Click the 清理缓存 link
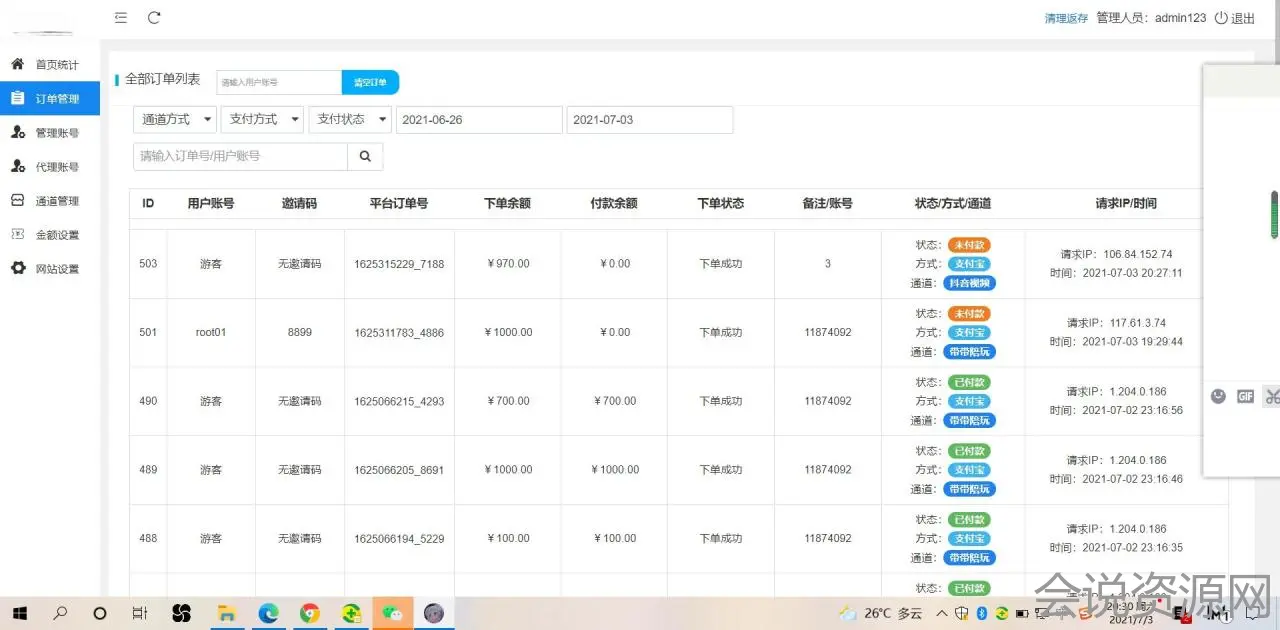The height and width of the screenshot is (630, 1280). (1066, 18)
